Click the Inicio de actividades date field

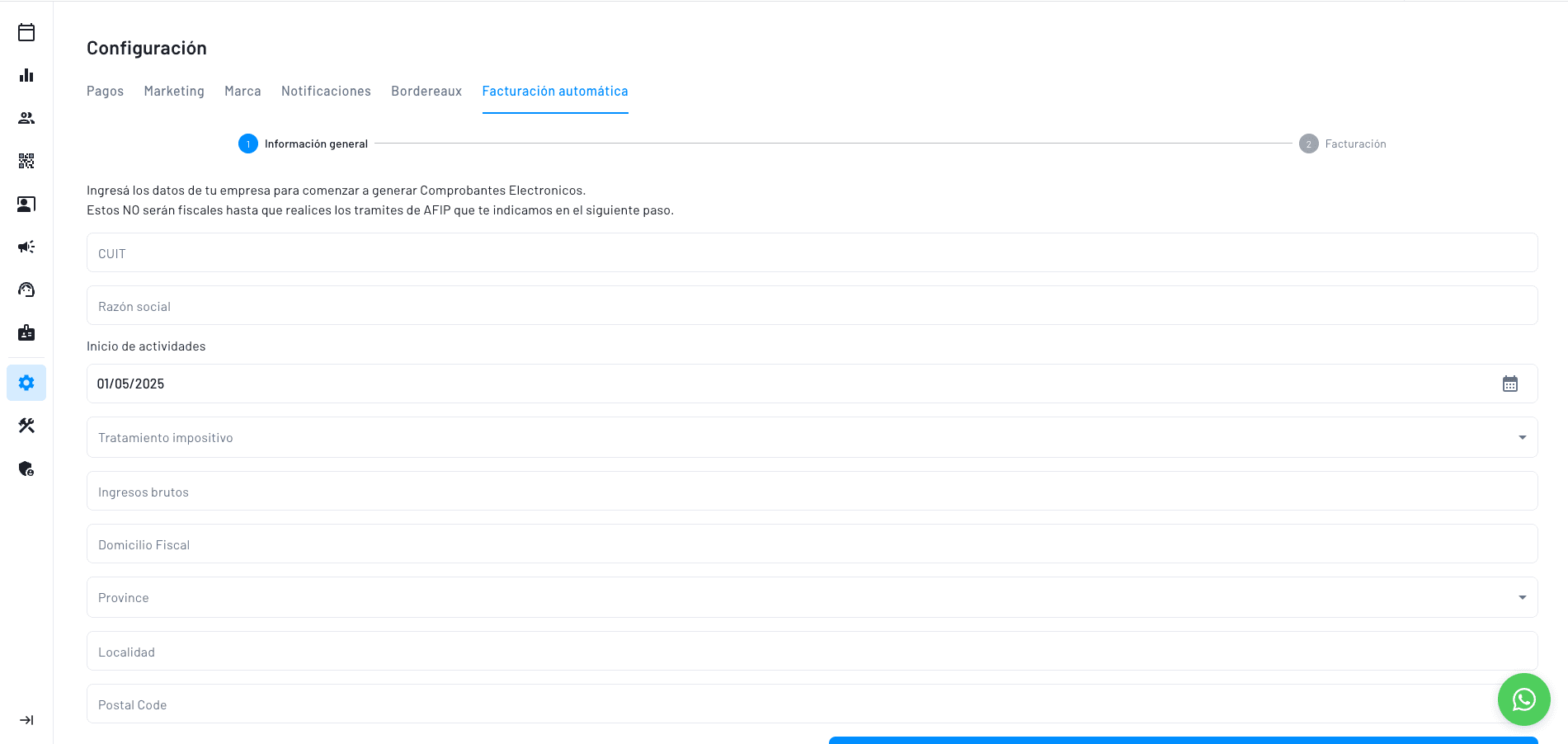(812, 384)
